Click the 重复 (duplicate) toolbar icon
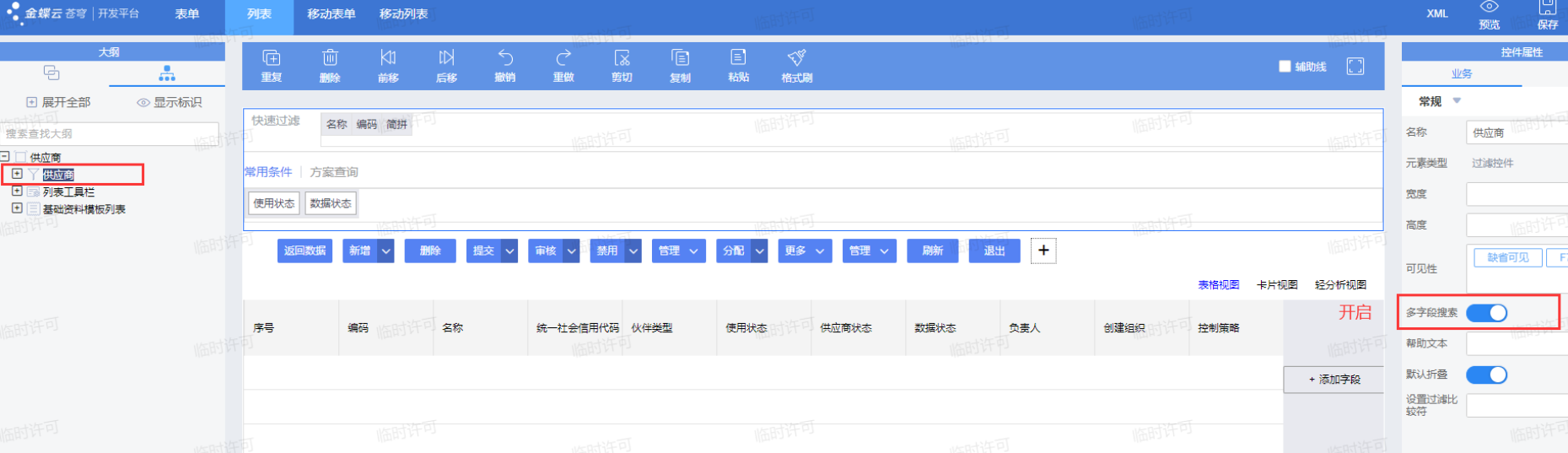 tap(271, 58)
